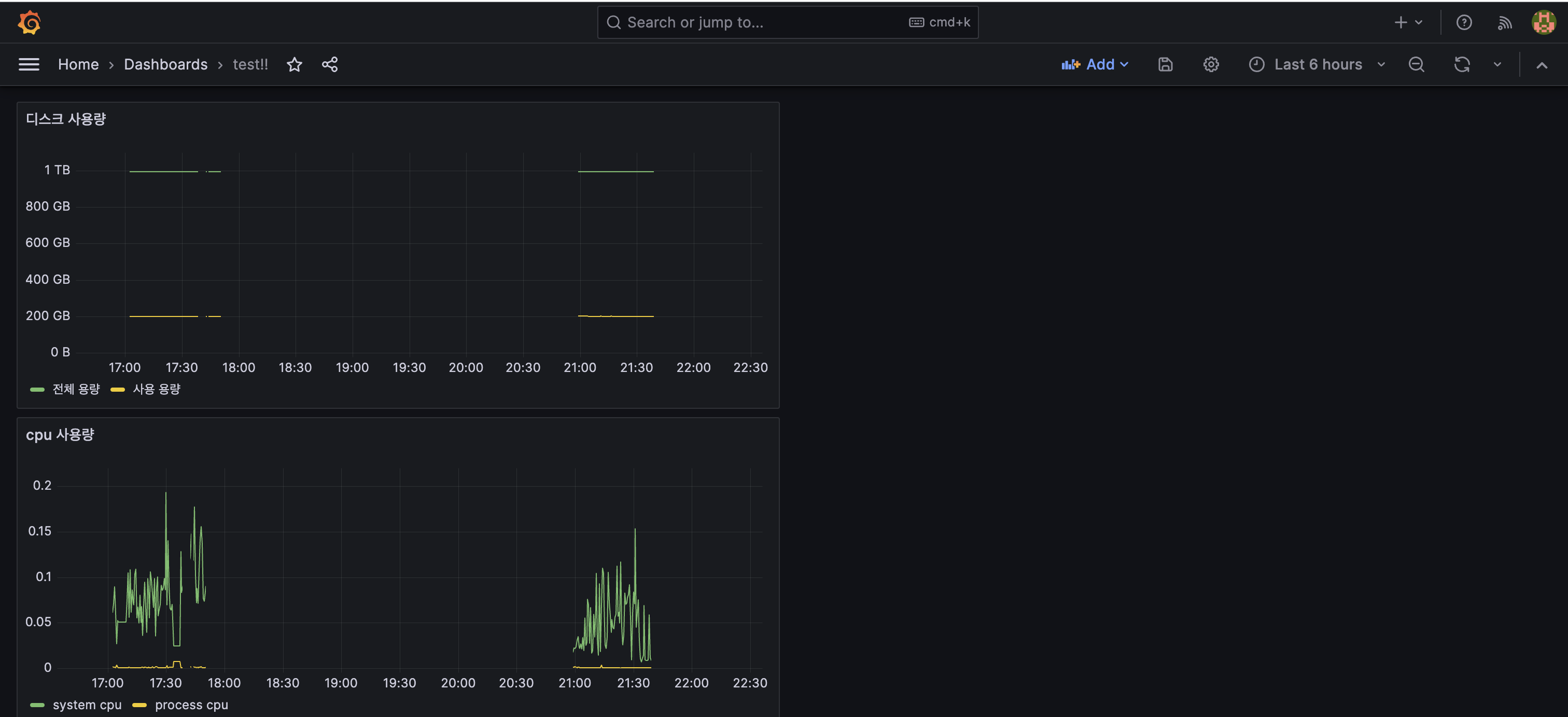1568x717 pixels.
Task: Go to Dashboards breadcrumb
Action: [x=165, y=64]
